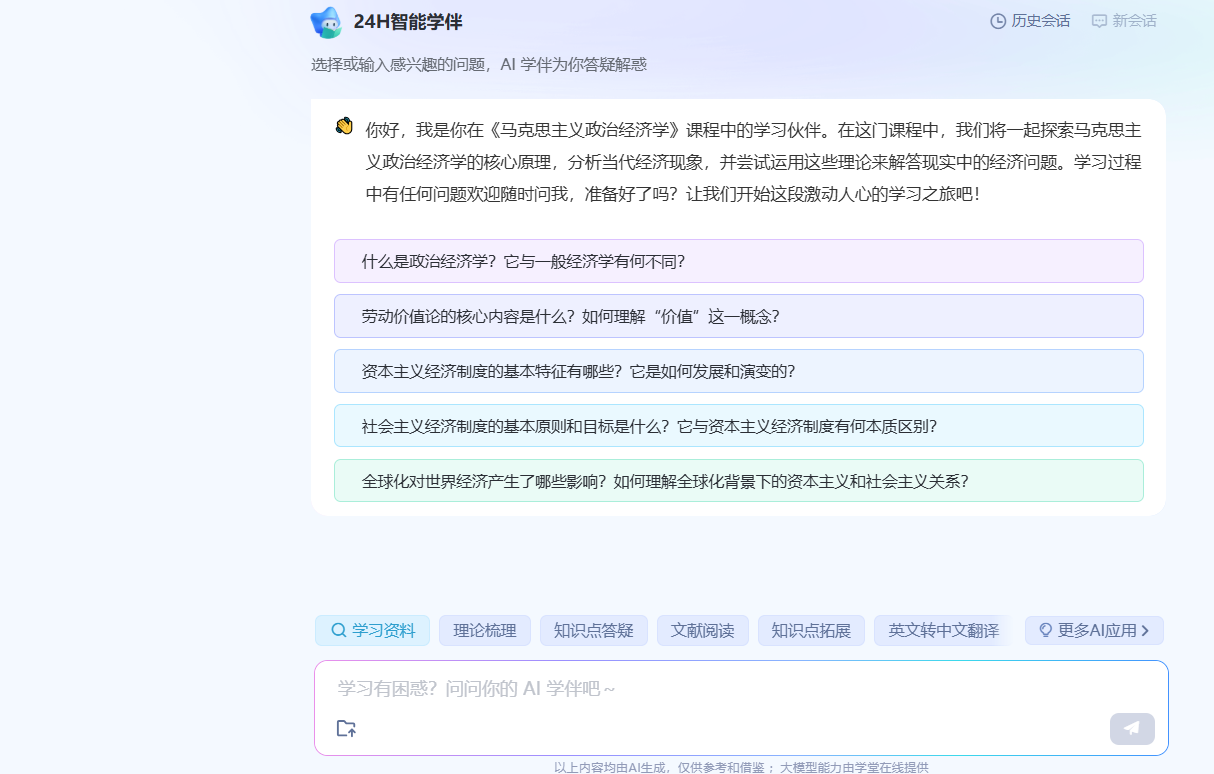Click the 新会话 chat bubble icon

1100,21
